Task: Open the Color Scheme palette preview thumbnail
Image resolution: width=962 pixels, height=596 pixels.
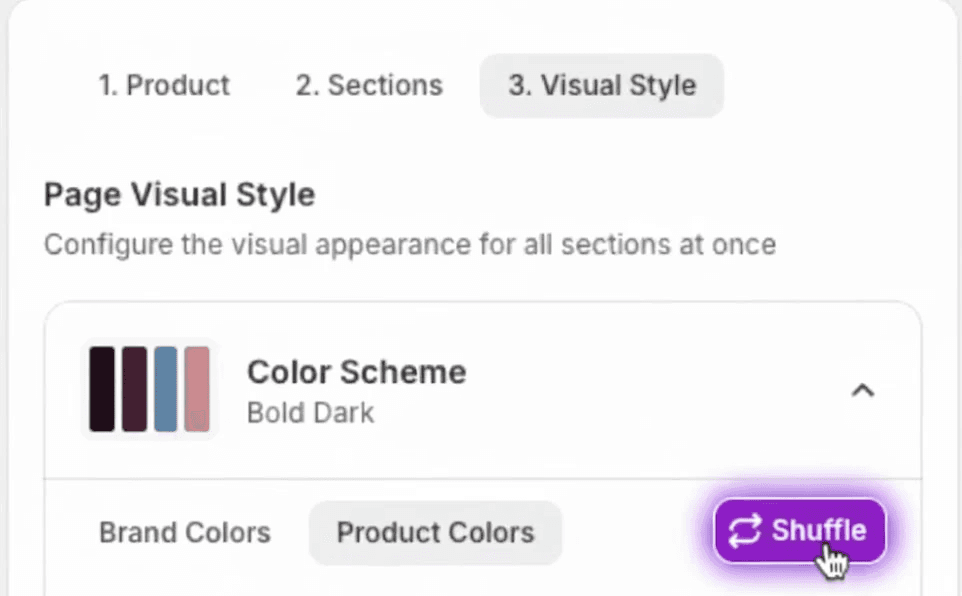Action: pyautogui.click(x=149, y=389)
